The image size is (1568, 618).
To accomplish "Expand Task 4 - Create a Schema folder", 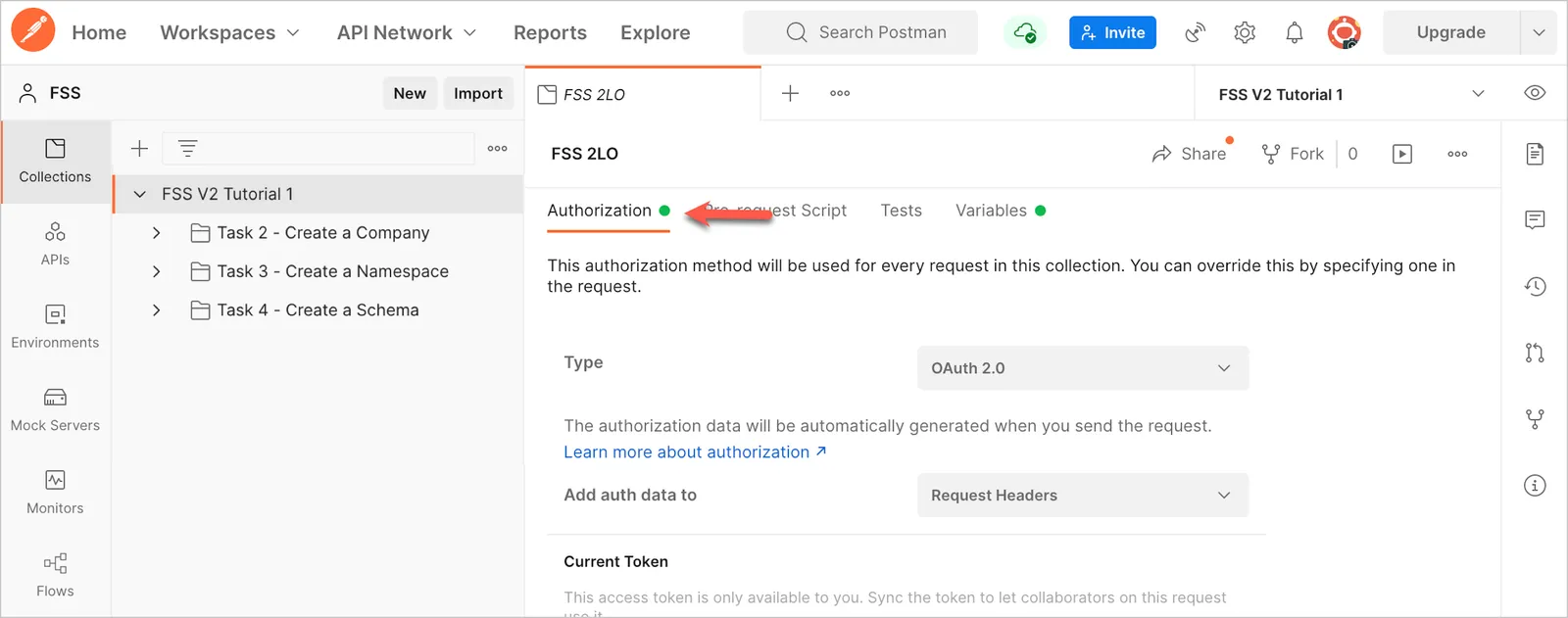I will (x=157, y=310).
